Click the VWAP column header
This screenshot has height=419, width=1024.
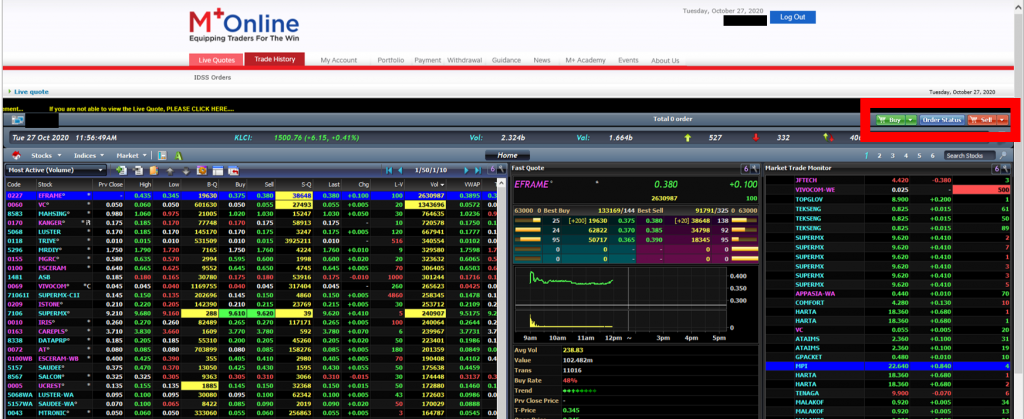coord(466,185)
